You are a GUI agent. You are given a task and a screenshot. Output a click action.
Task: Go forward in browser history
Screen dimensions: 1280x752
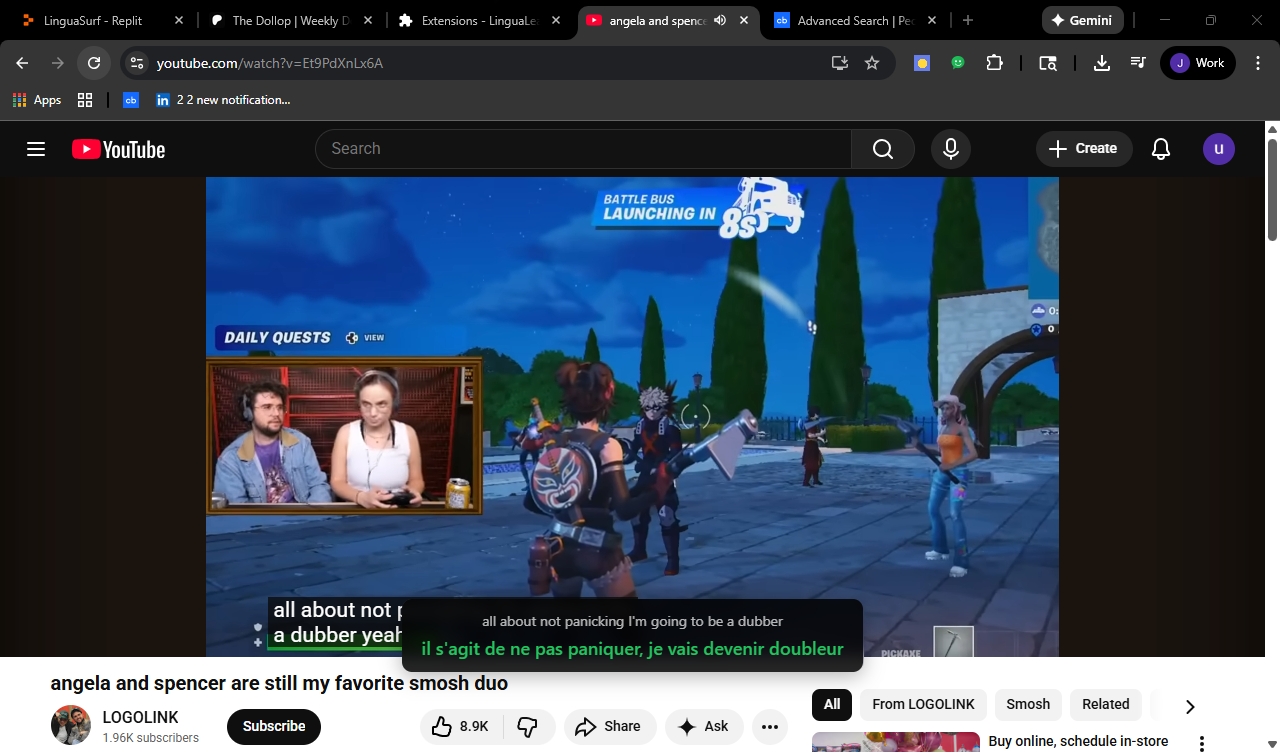tap(58, 63)
